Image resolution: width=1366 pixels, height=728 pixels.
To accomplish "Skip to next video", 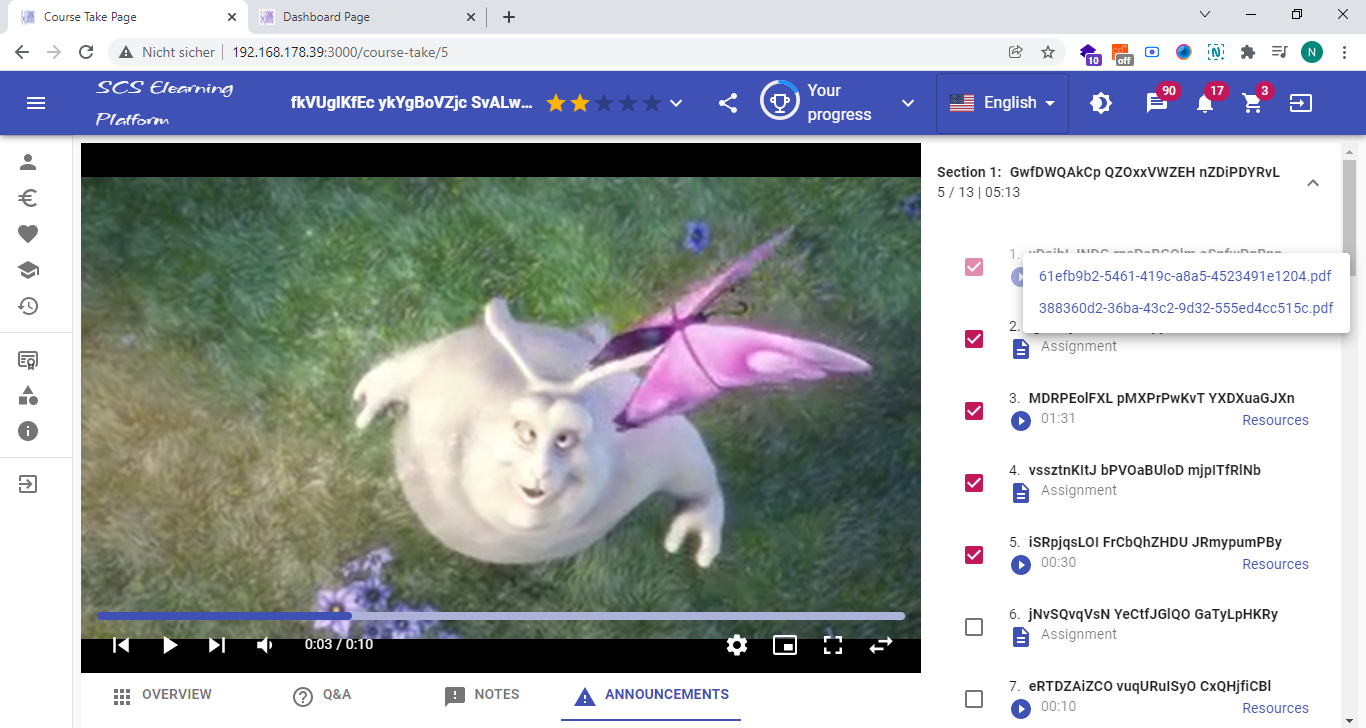I will pyautogui.click(x=217, y=645).
